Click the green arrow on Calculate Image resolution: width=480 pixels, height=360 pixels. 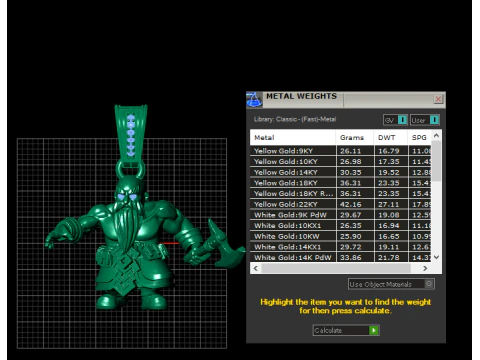[x=374, y=330]
